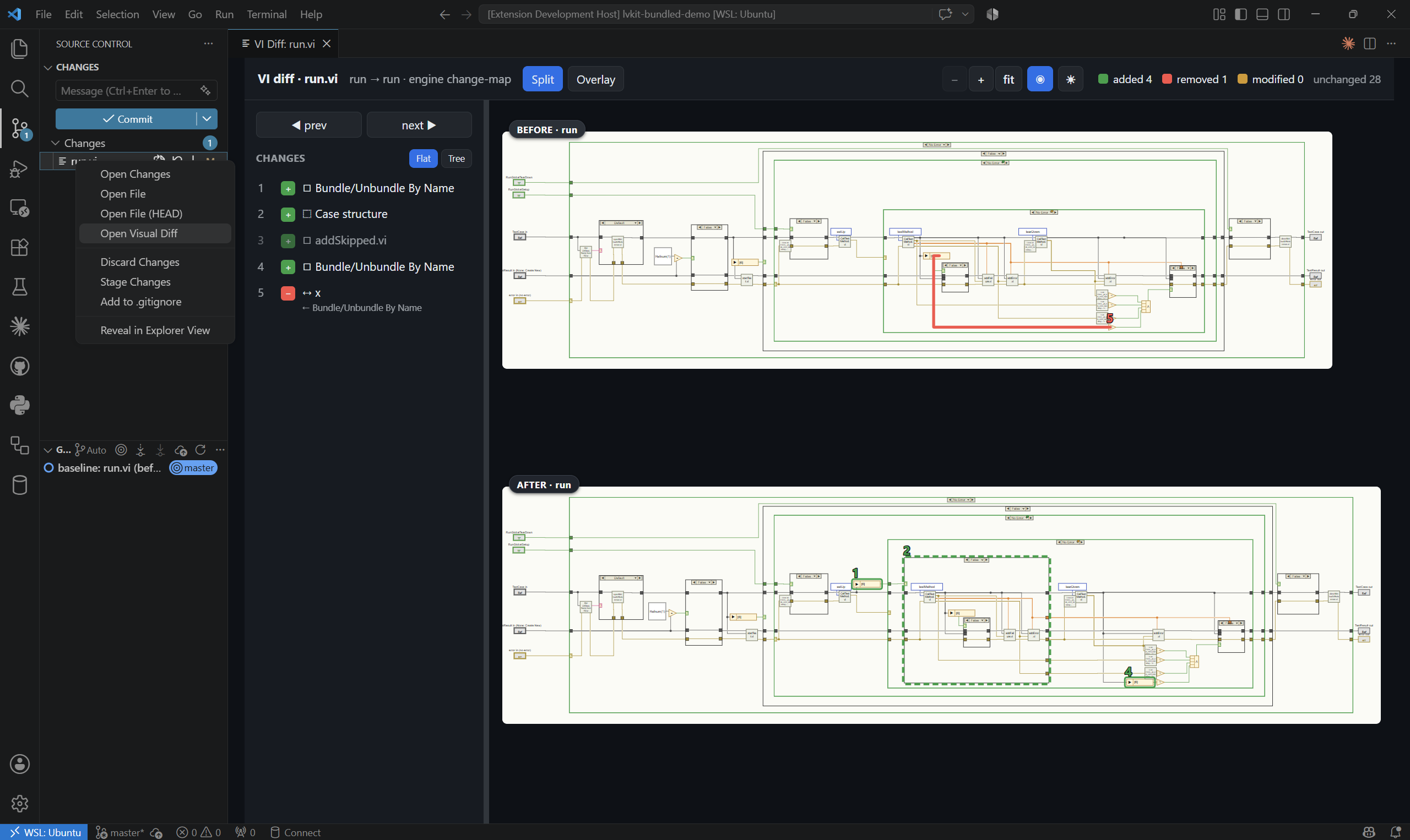
Task: Choose Discard Changes in context menu
Action: coord(155,262)
